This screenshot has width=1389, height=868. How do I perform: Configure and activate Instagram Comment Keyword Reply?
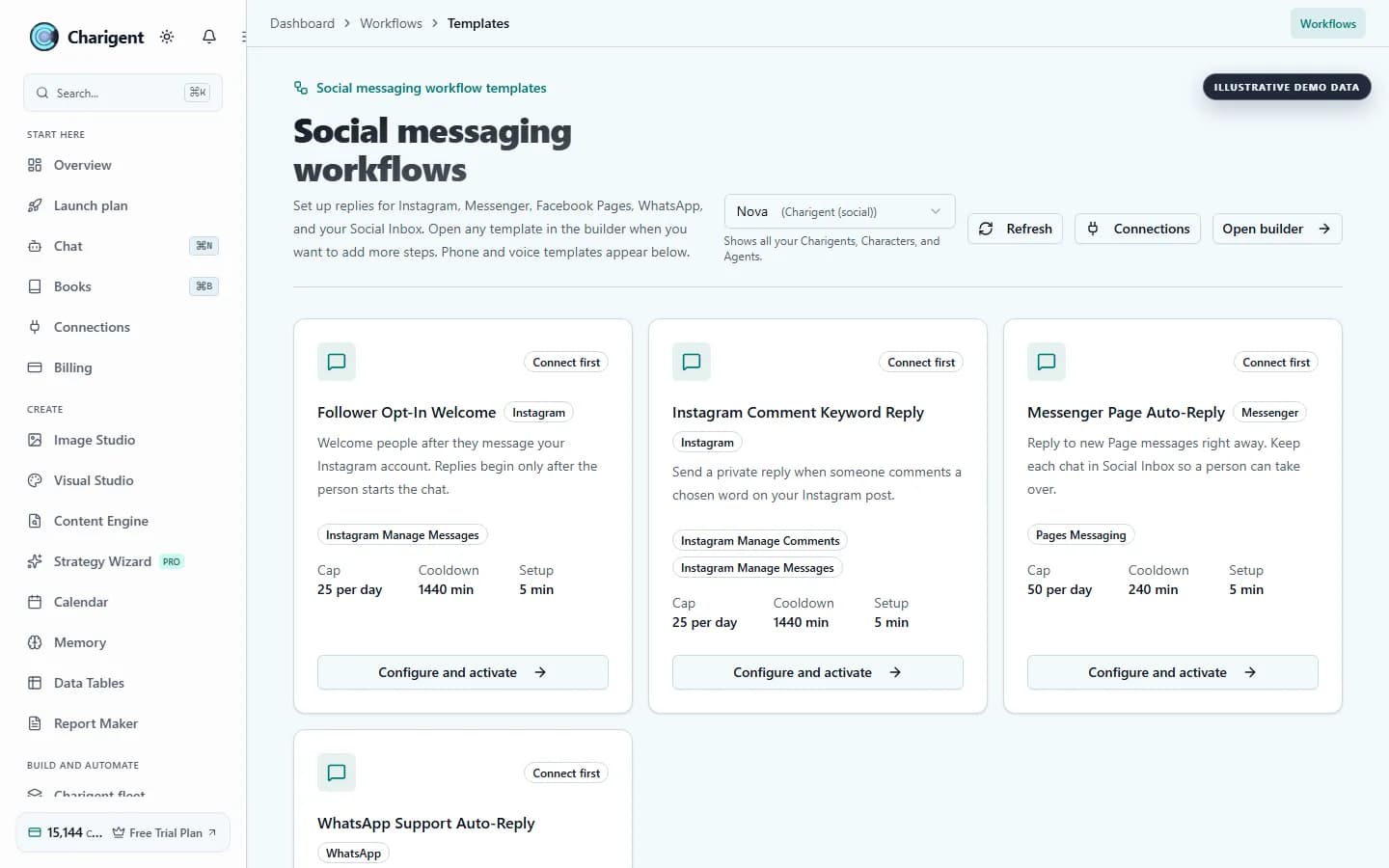tap(818, 672)
